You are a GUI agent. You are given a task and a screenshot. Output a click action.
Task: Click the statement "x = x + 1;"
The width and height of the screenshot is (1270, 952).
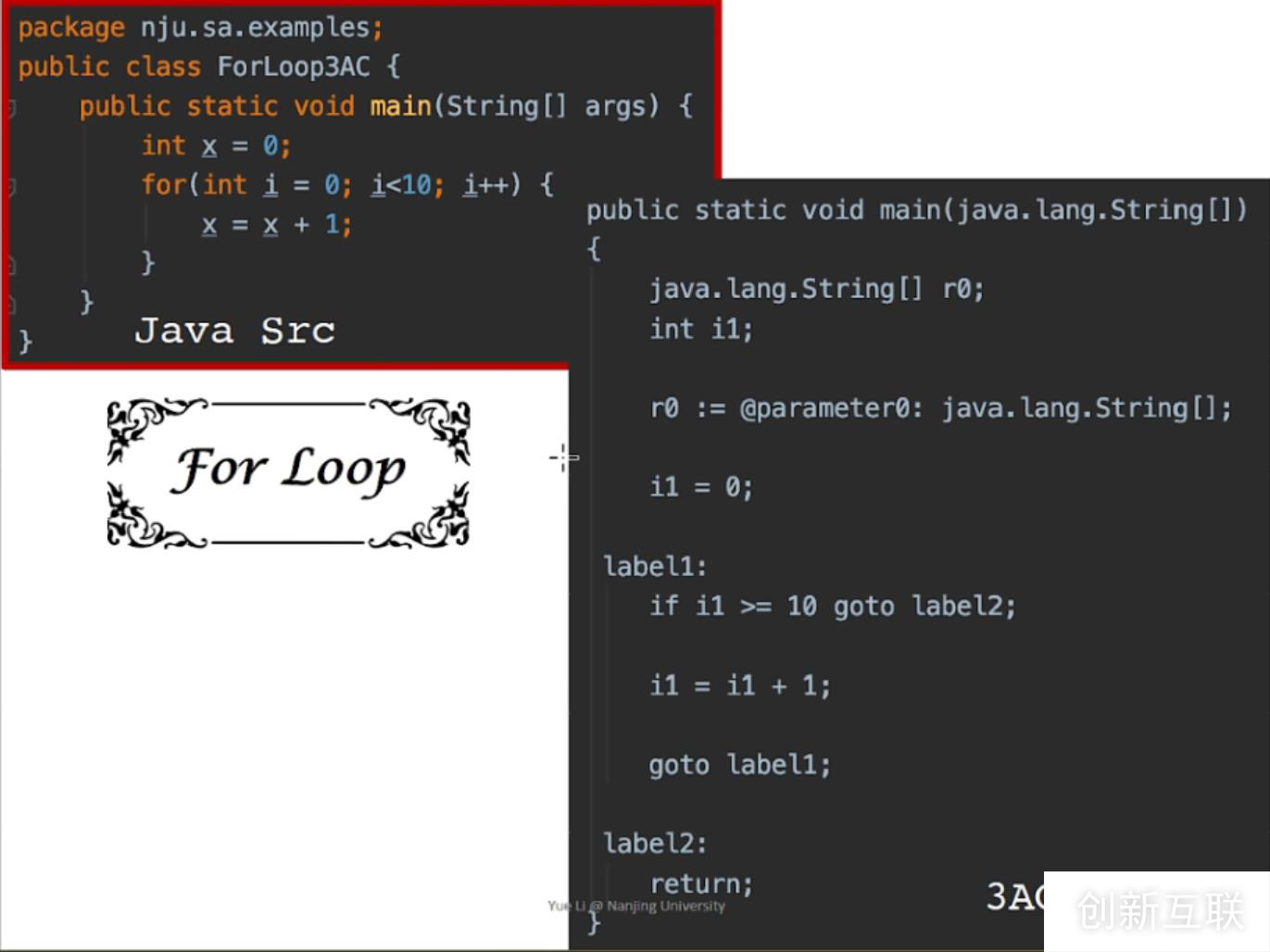pos(277,225)
